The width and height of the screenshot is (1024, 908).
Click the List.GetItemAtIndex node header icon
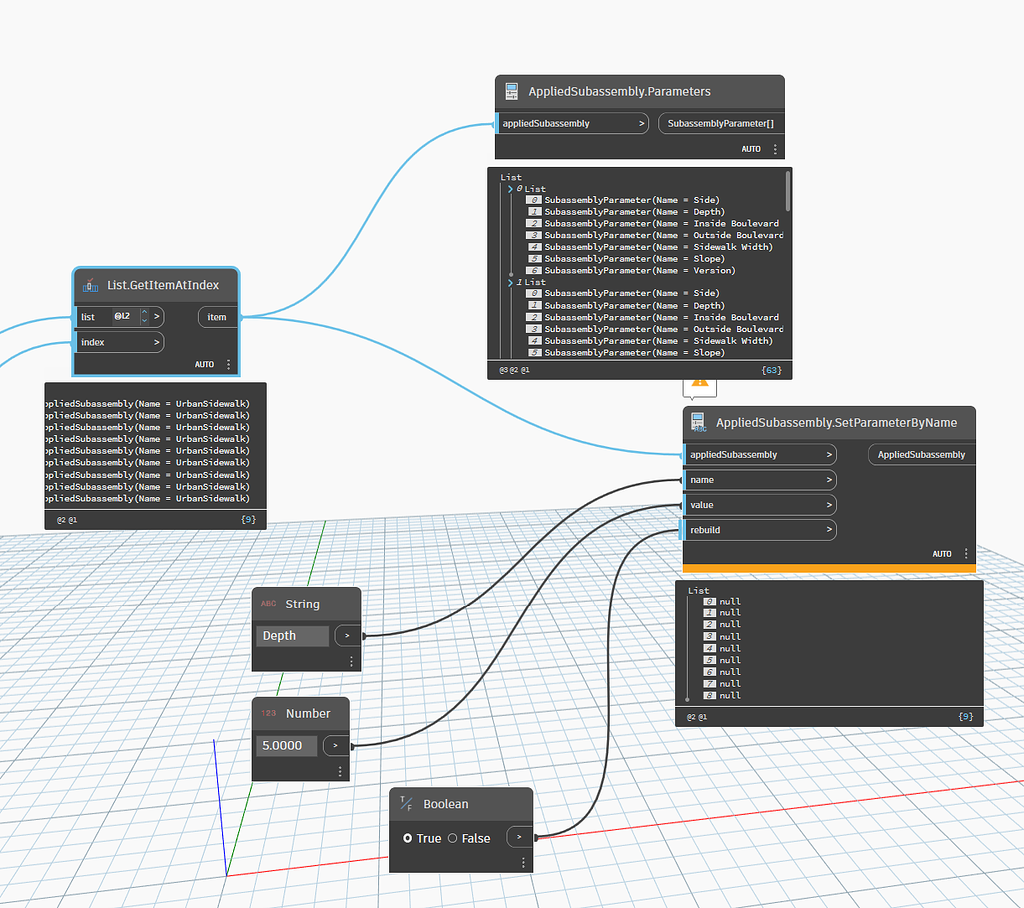tap(89, 285)
